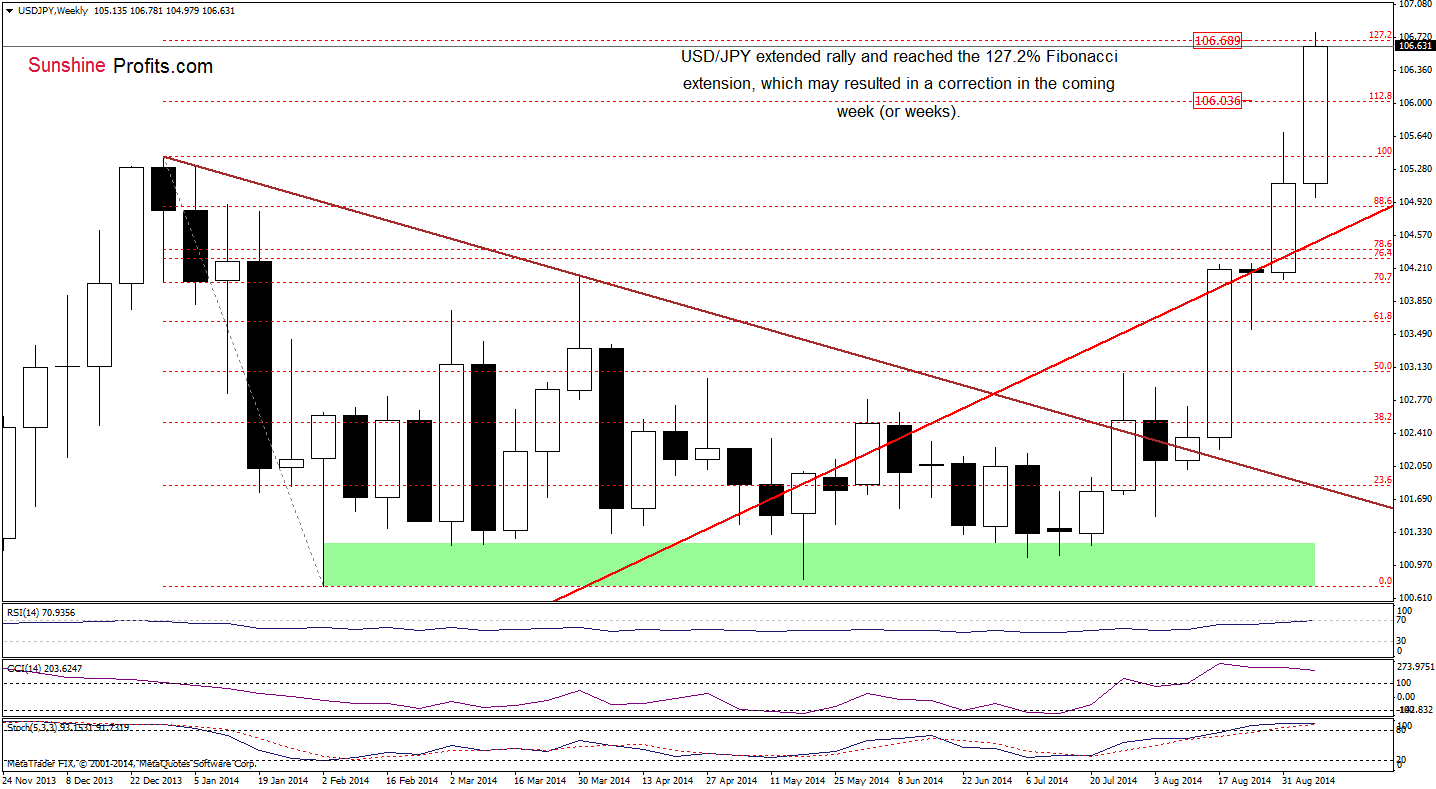Click price axis value 101.330

click(x=1415, y=532)
